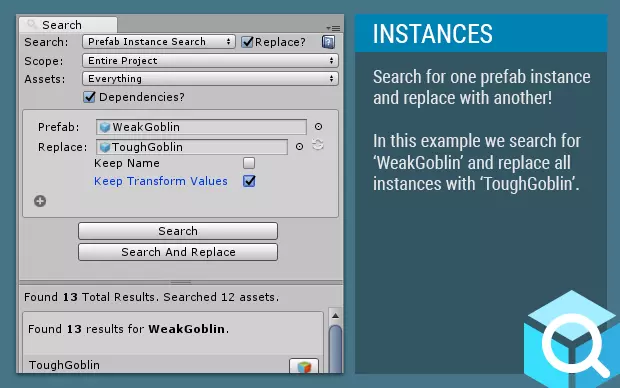The image size is (620, 388).
Task: Select the ToughGoblin result row
Action: tap(173, 365)
